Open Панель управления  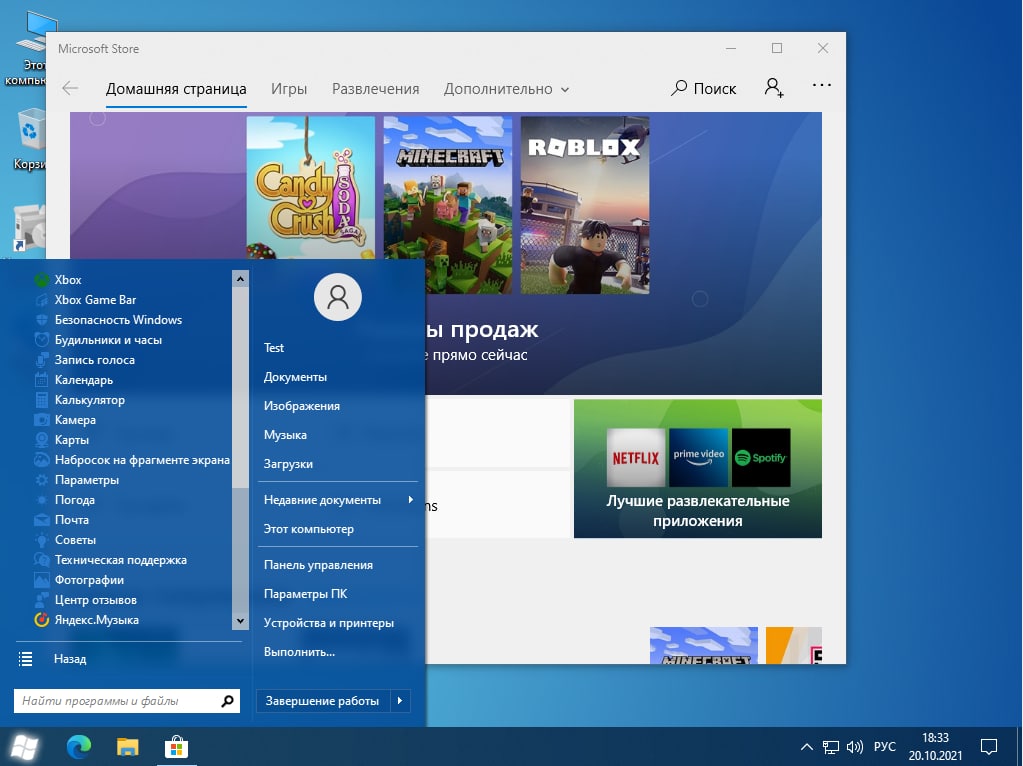318,565
